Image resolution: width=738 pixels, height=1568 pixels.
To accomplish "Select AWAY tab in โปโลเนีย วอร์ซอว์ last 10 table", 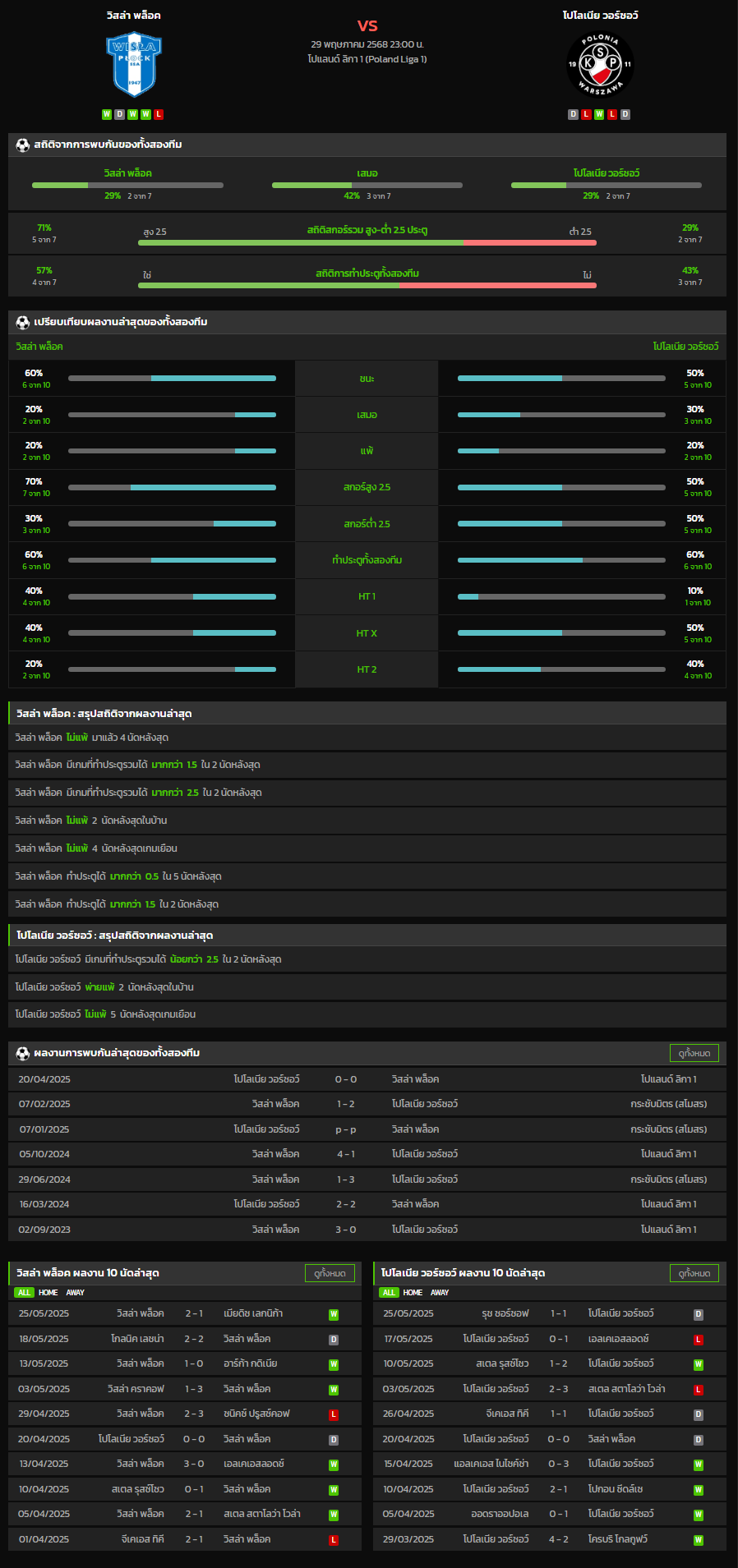I will [x=440, y=1292].
